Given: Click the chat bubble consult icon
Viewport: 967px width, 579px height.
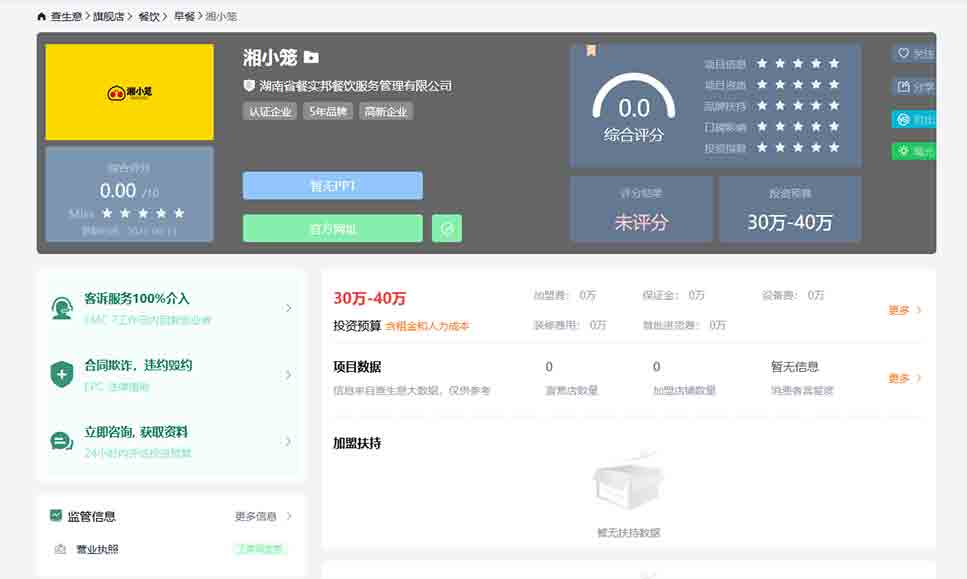Looking at the screenshot, I should coord(62,441).
